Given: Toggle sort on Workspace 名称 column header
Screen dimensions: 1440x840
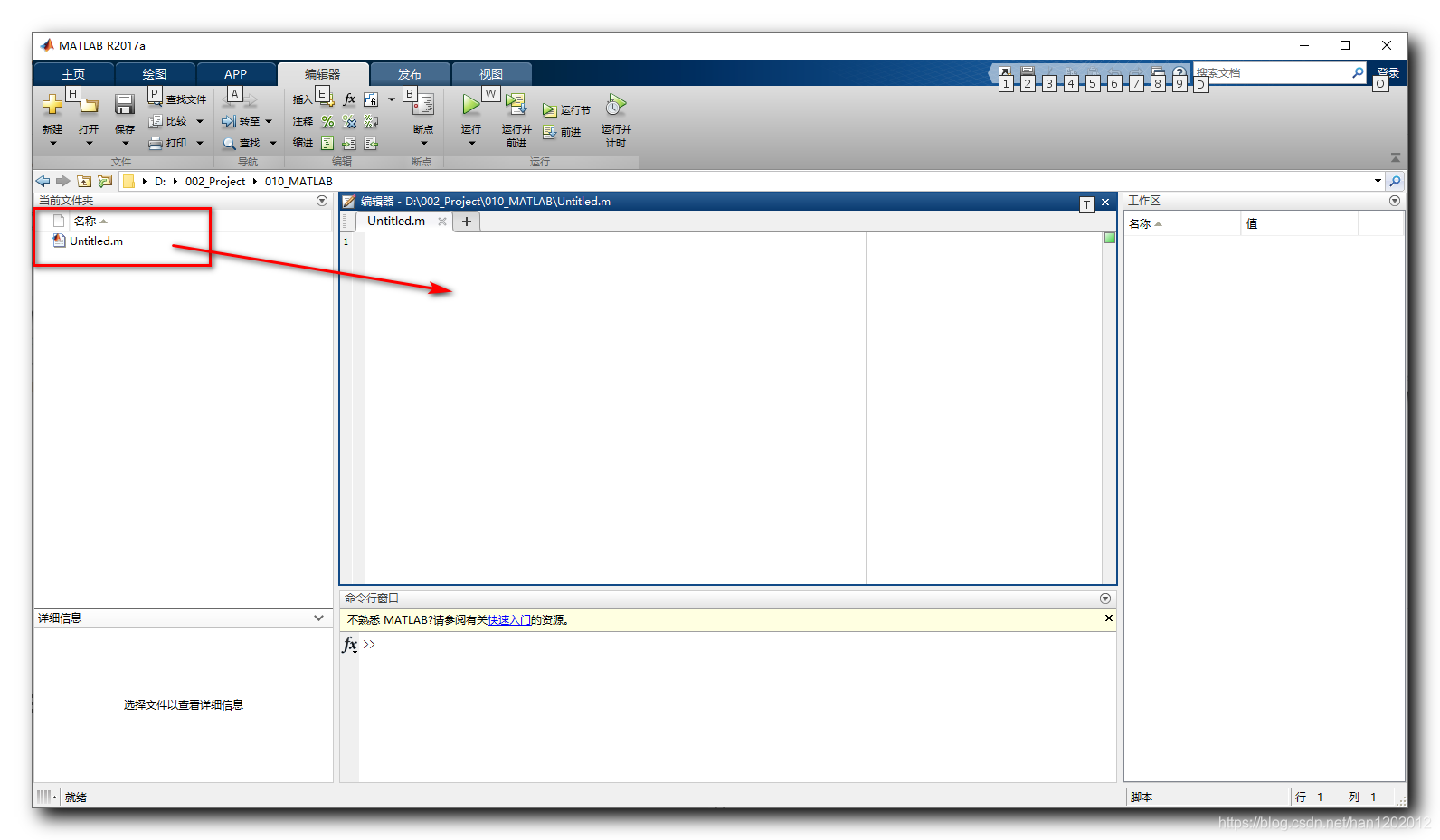Looking at the screenshot, I should tap(1142, 224).
